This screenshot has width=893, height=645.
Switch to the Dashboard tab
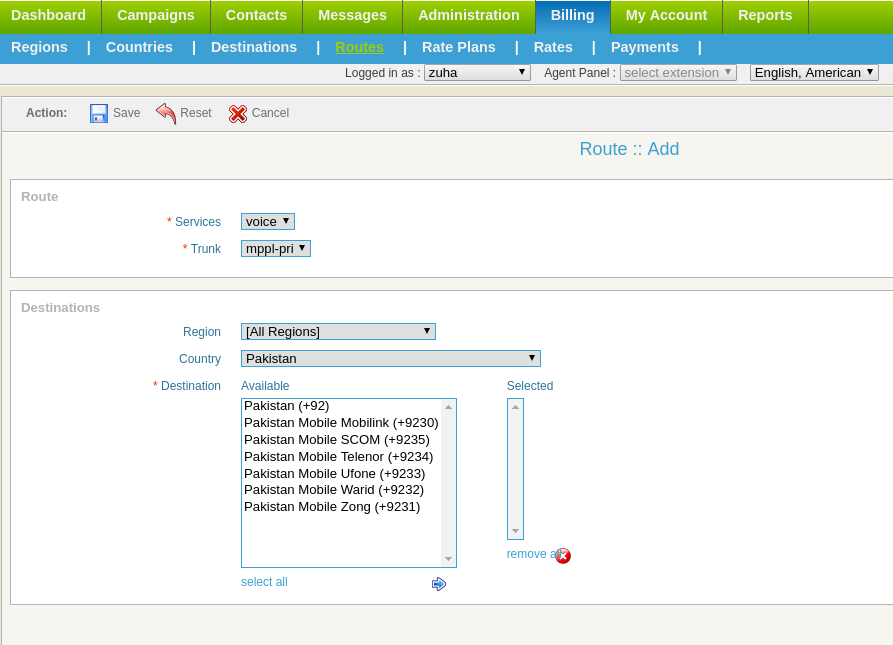click(x=48, y=15)
